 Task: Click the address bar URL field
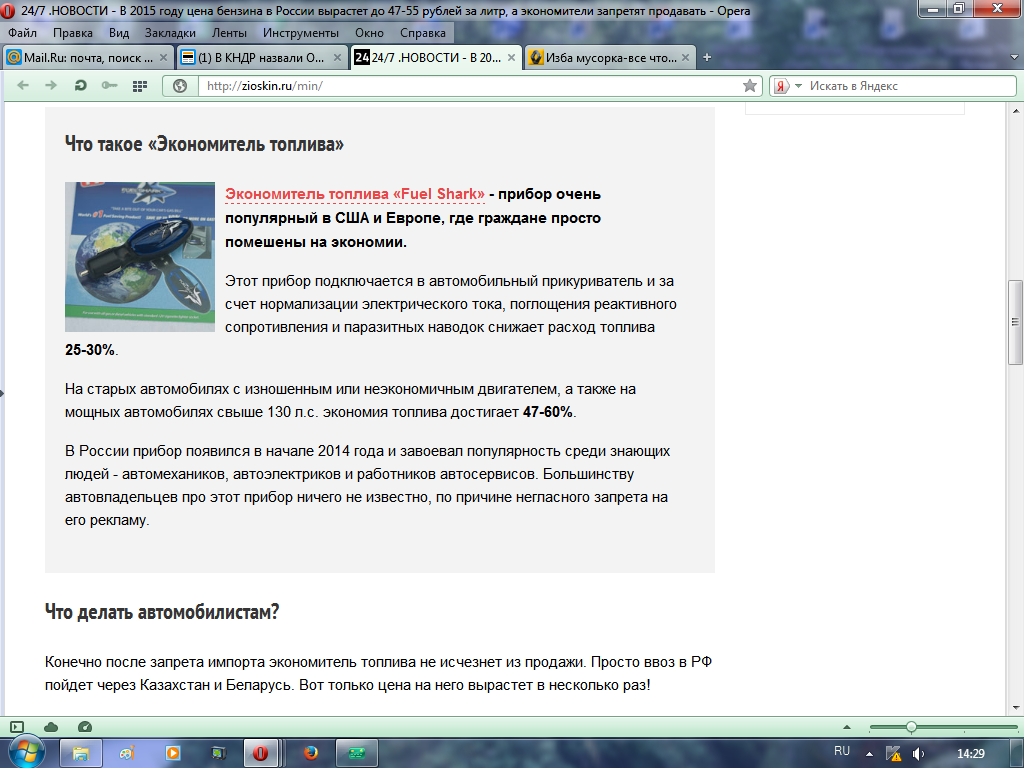click(470, 86)
